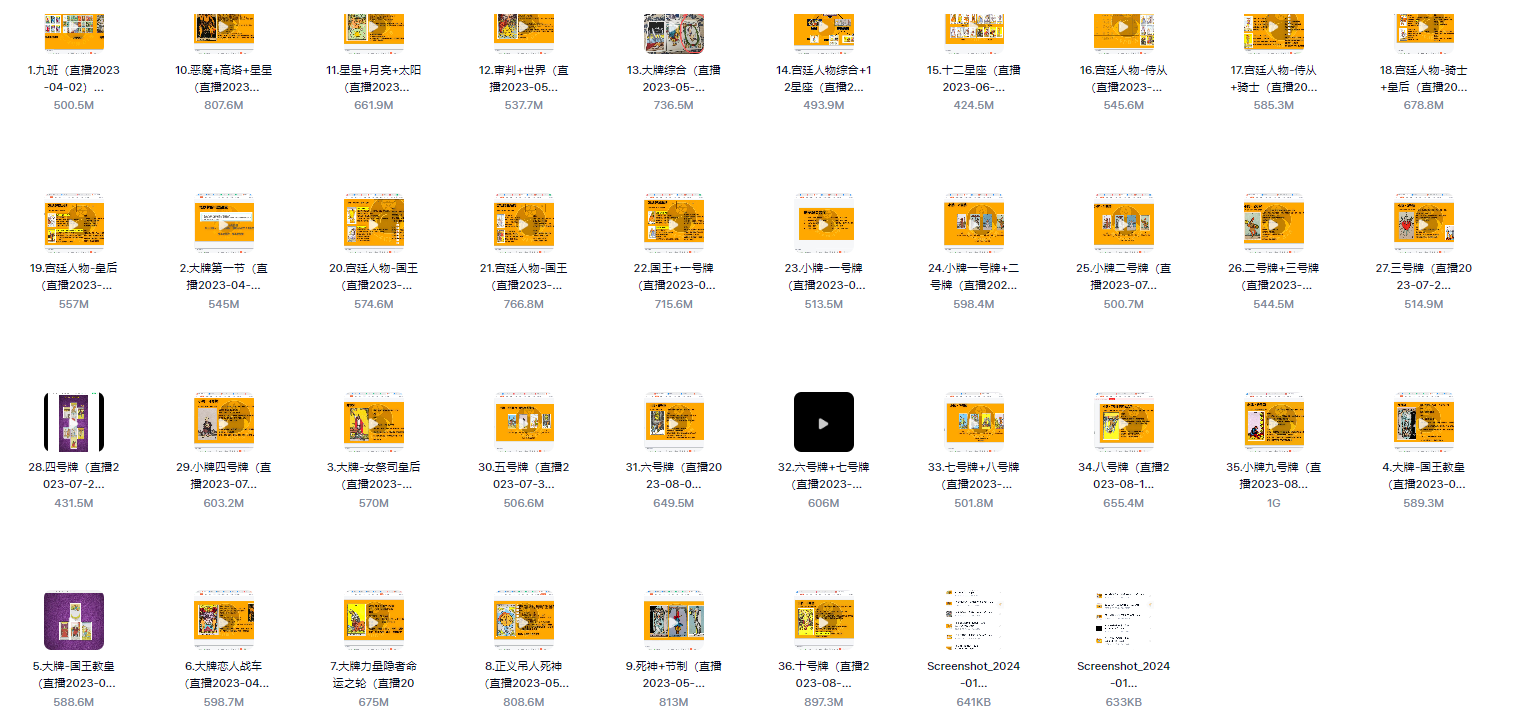
Task: Click the file name 35.小牌九号牌
Action: point(1274,475)
